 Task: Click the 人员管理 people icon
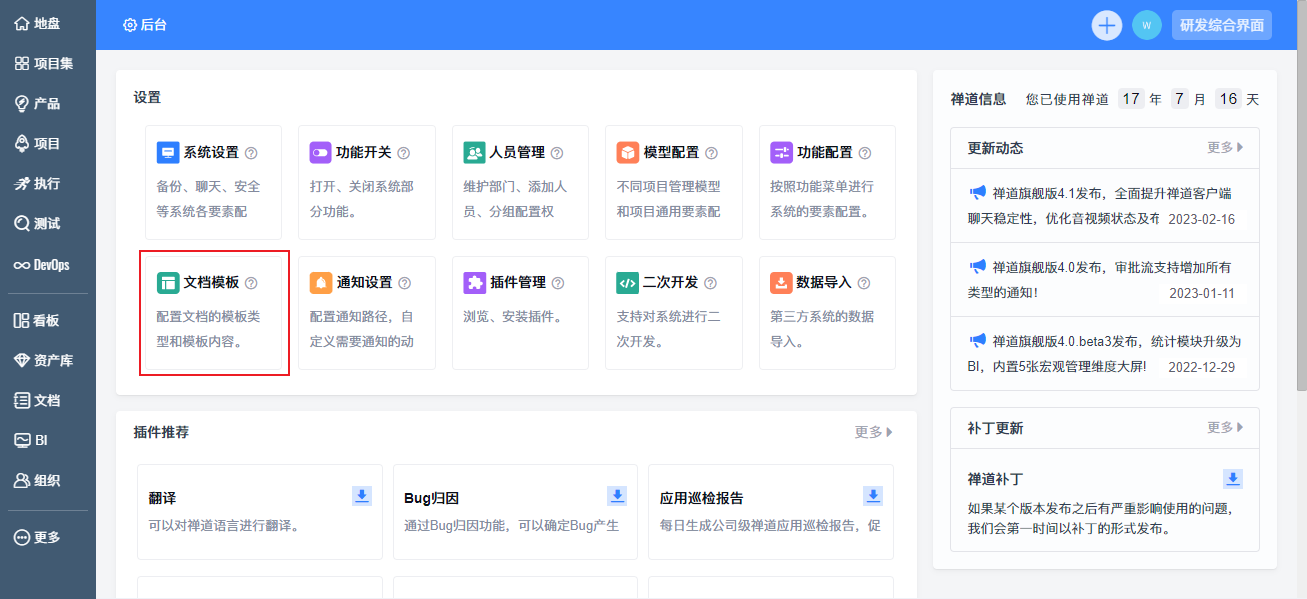pos(474,153)
